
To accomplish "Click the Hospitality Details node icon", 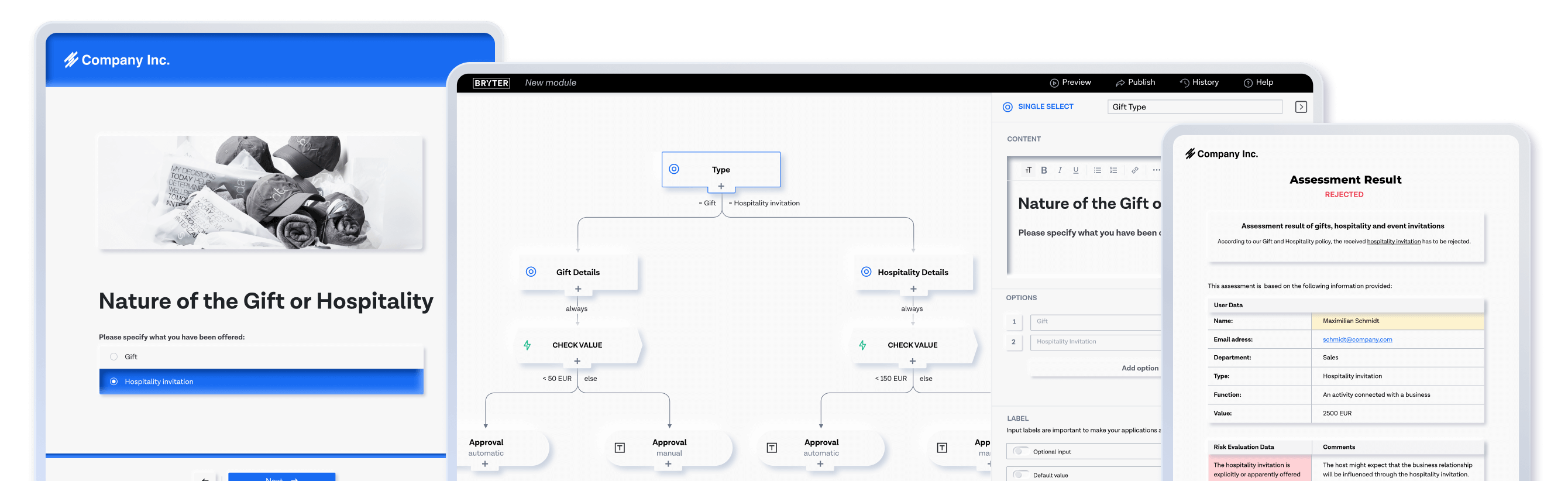I will click(866, 272).
